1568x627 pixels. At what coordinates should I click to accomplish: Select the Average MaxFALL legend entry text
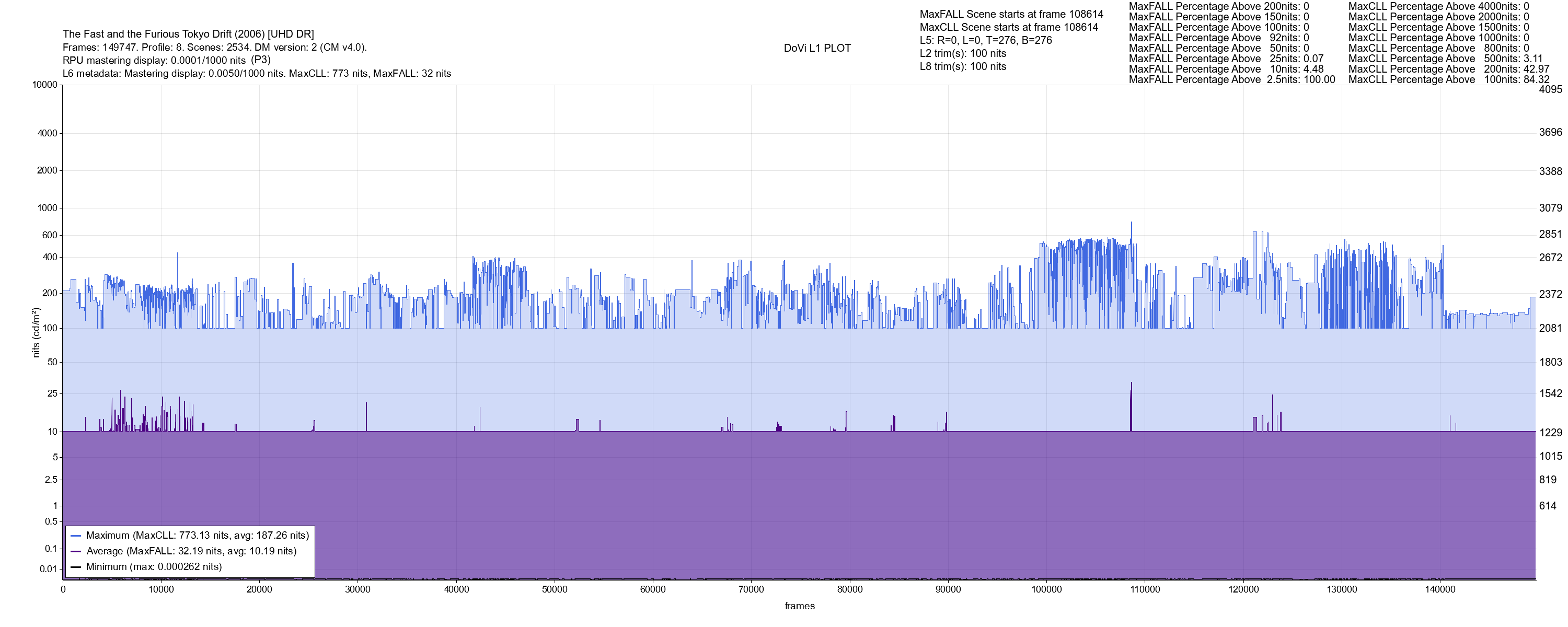[x=191, y=552]
